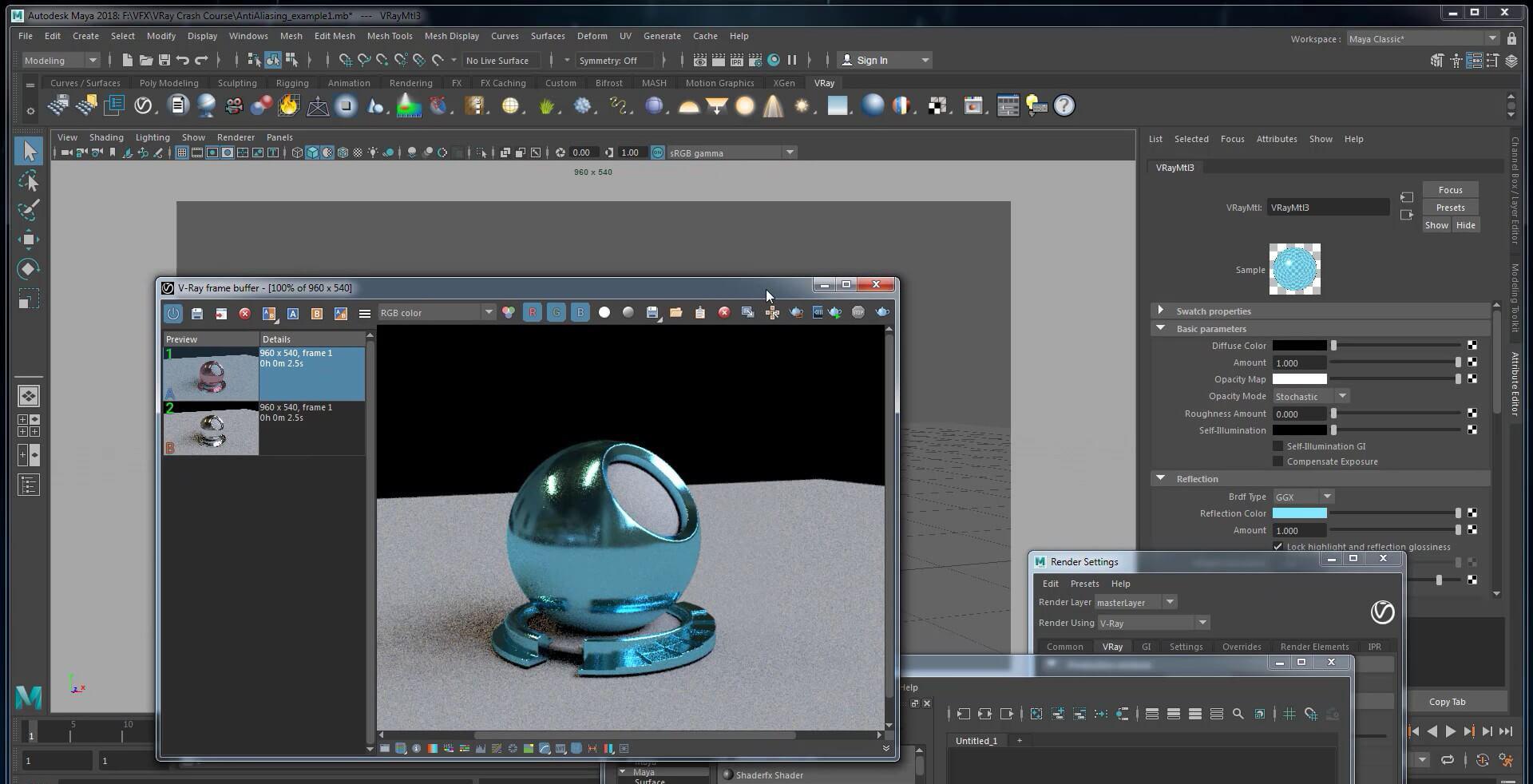Toggle red channel in V-Ray frame buffer

[x=533, y=312]
